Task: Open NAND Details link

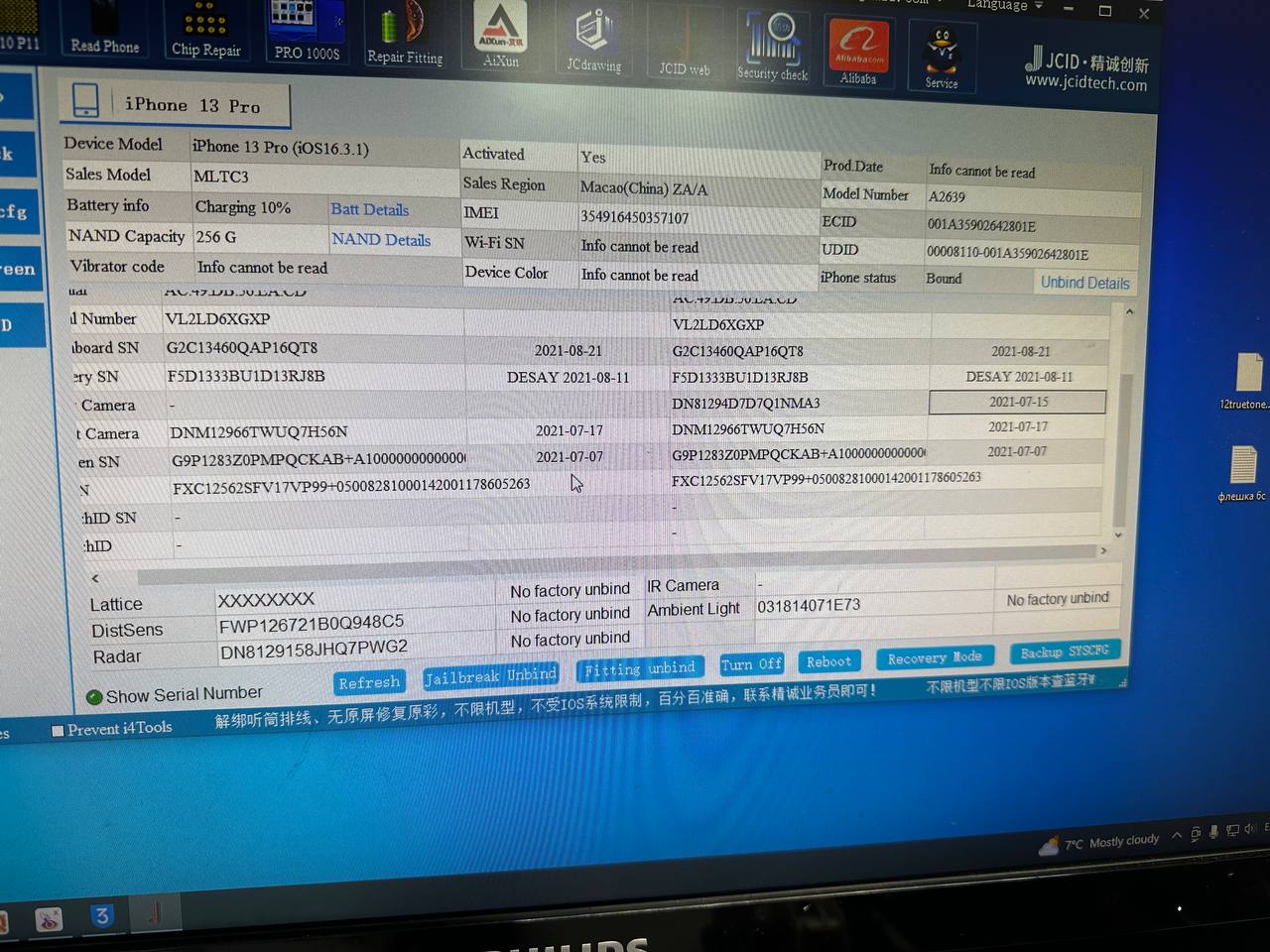Action: coord(381,239)
